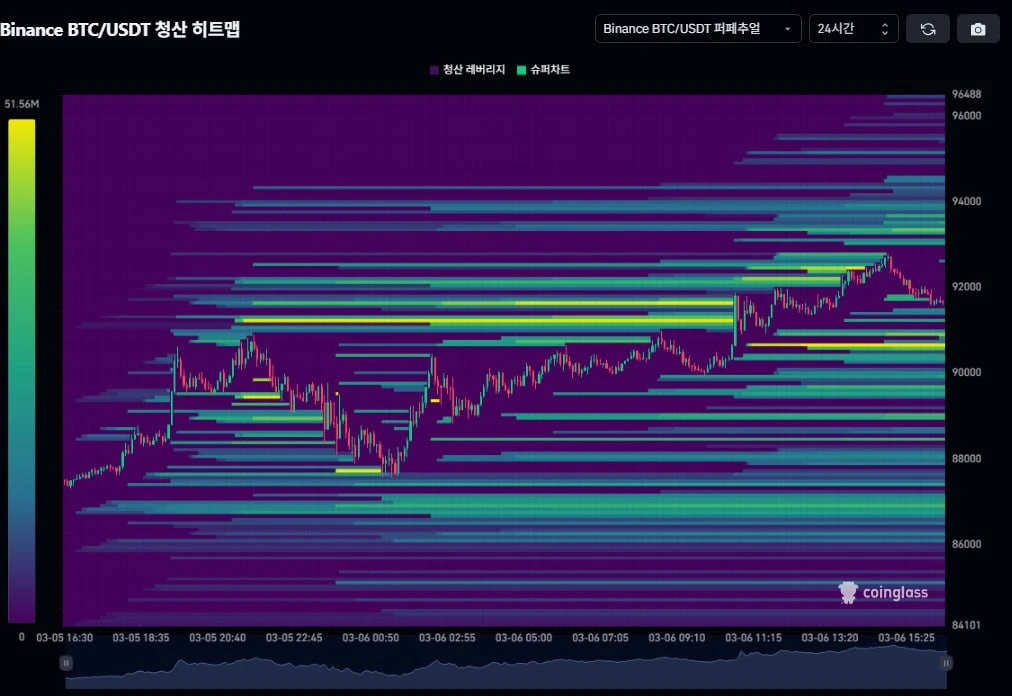This screenshot has height=696, width=1012.
Task: Click the 03-05 22:45 time label
Action: pos(294,638)
